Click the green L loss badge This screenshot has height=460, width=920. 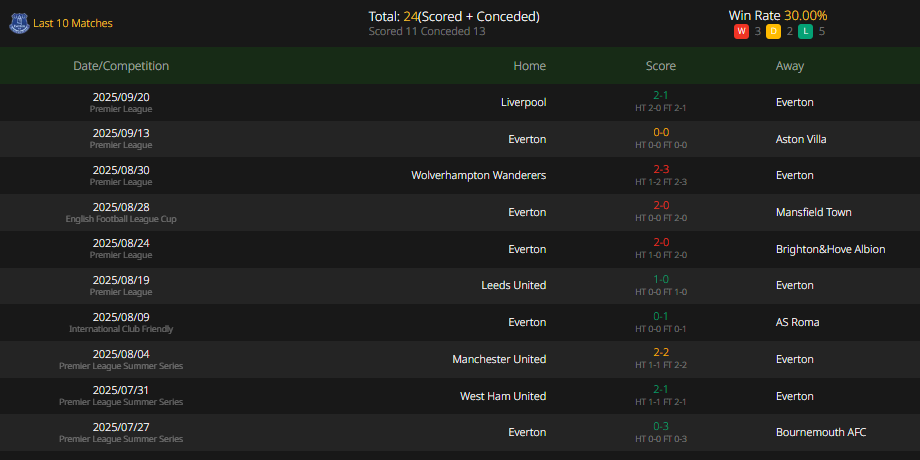(806, 32)
